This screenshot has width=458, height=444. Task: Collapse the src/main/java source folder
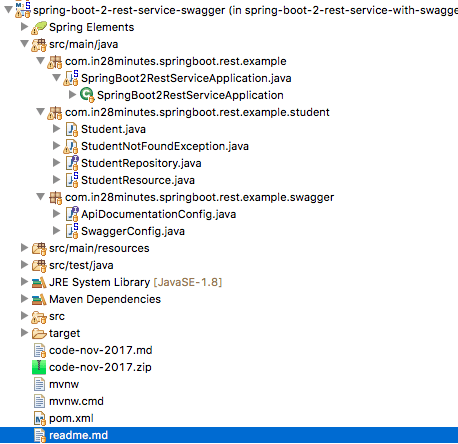(x=24, y=44)
